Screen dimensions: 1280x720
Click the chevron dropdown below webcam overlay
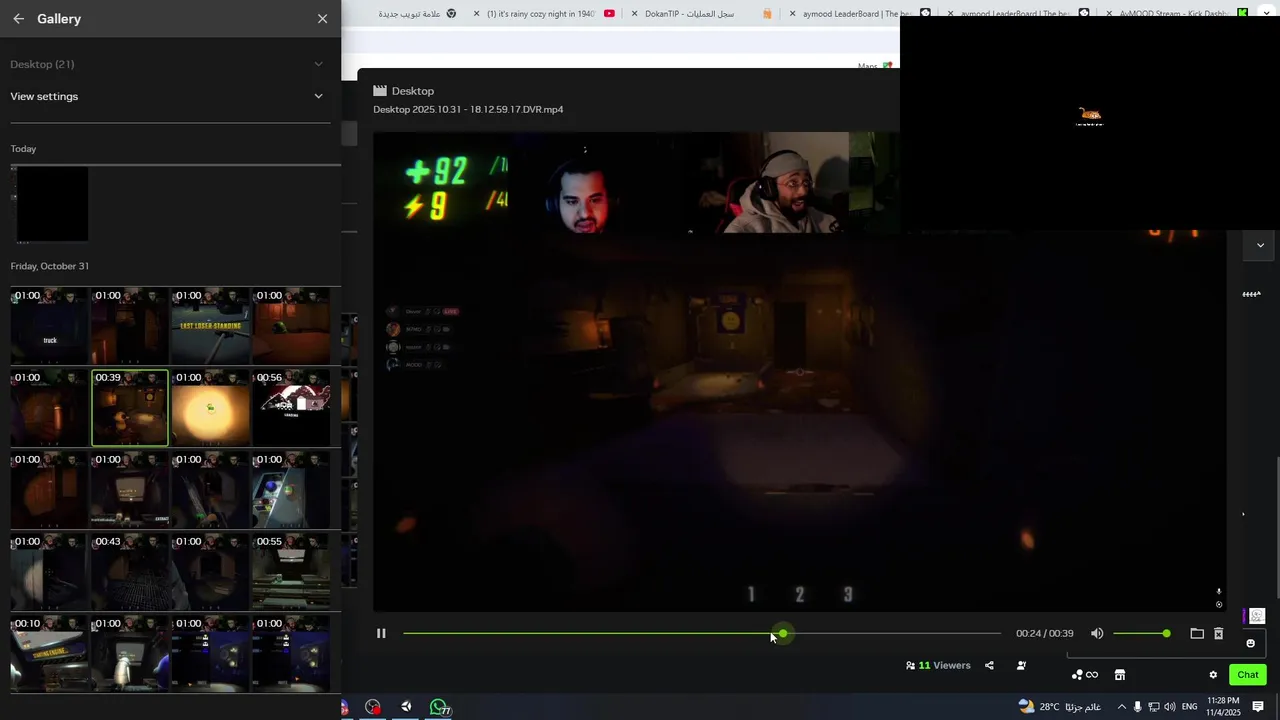click(1260, 245)
